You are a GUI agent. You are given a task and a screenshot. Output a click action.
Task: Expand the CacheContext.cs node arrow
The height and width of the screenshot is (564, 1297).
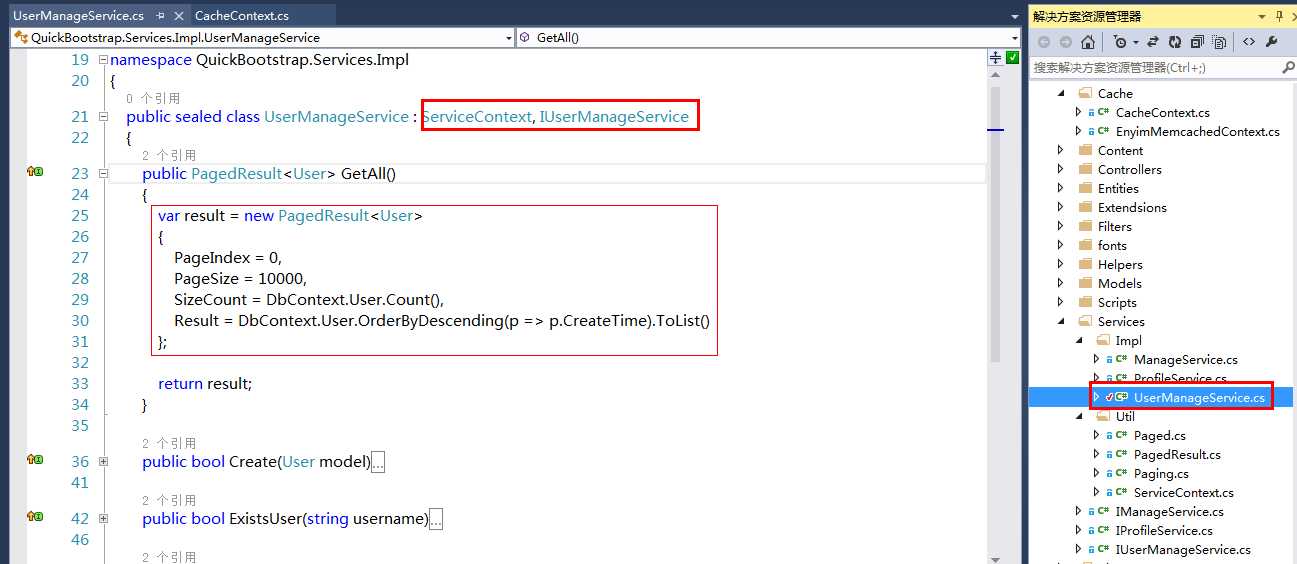(x=1078, y=112)
